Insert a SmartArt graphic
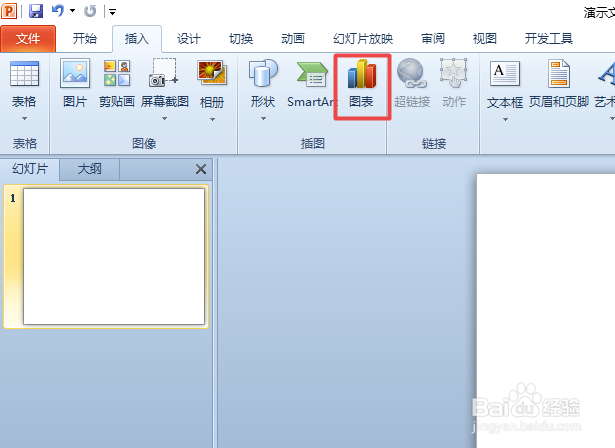Image resolution: width=615 pixels, height=448 pixels. 311,84
